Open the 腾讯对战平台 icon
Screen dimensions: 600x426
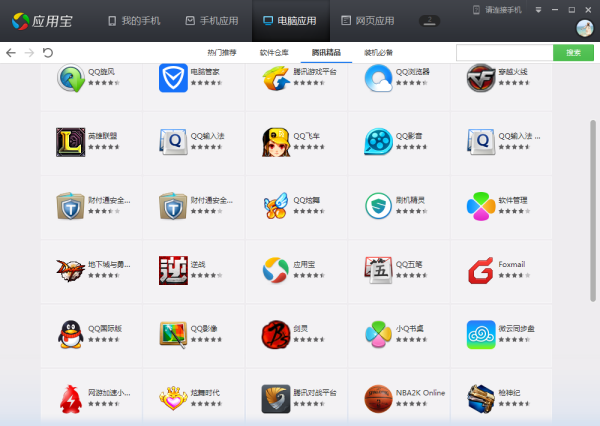click(276, 399)
